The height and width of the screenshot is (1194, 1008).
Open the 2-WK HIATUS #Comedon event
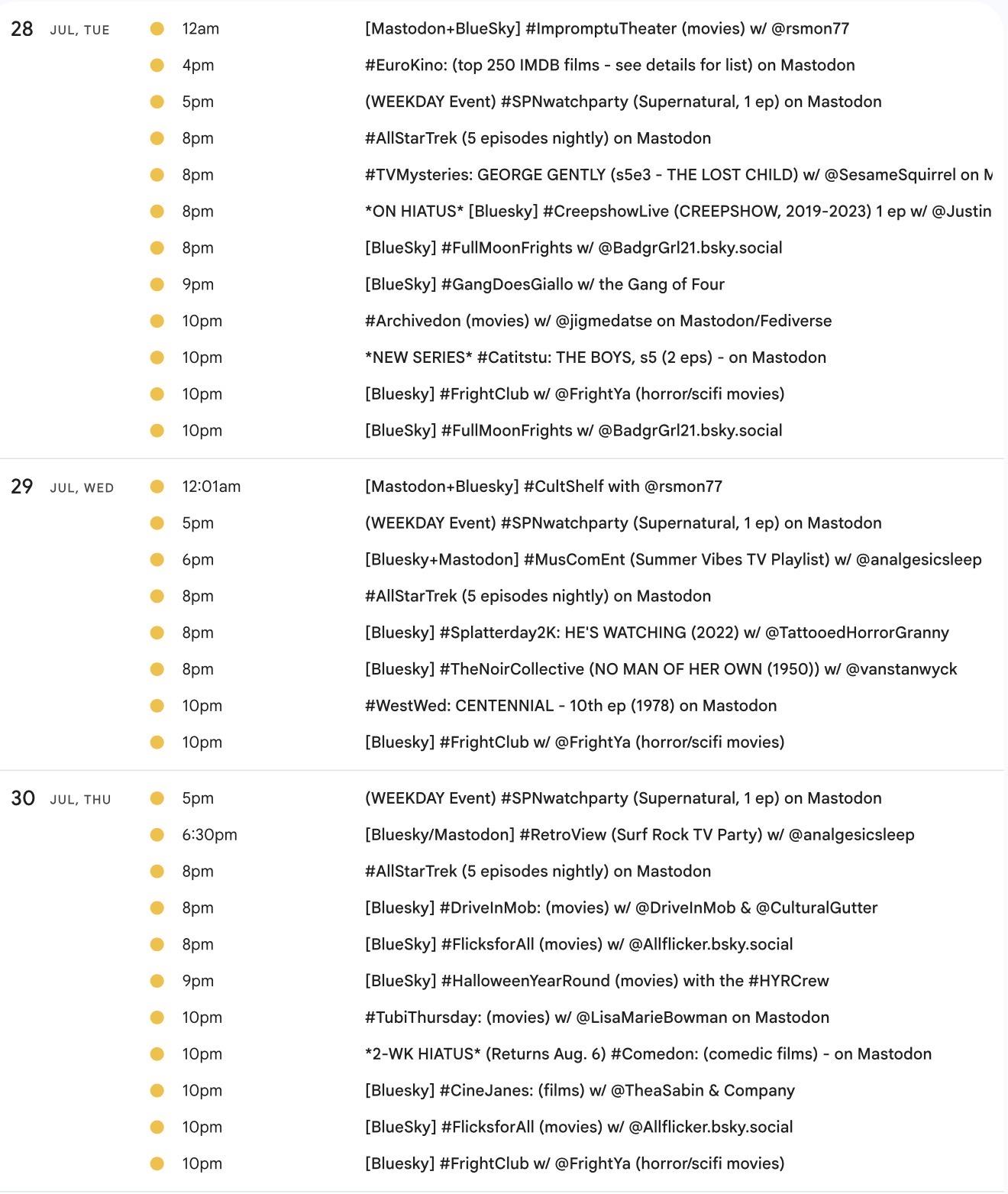pos(648,1056)
